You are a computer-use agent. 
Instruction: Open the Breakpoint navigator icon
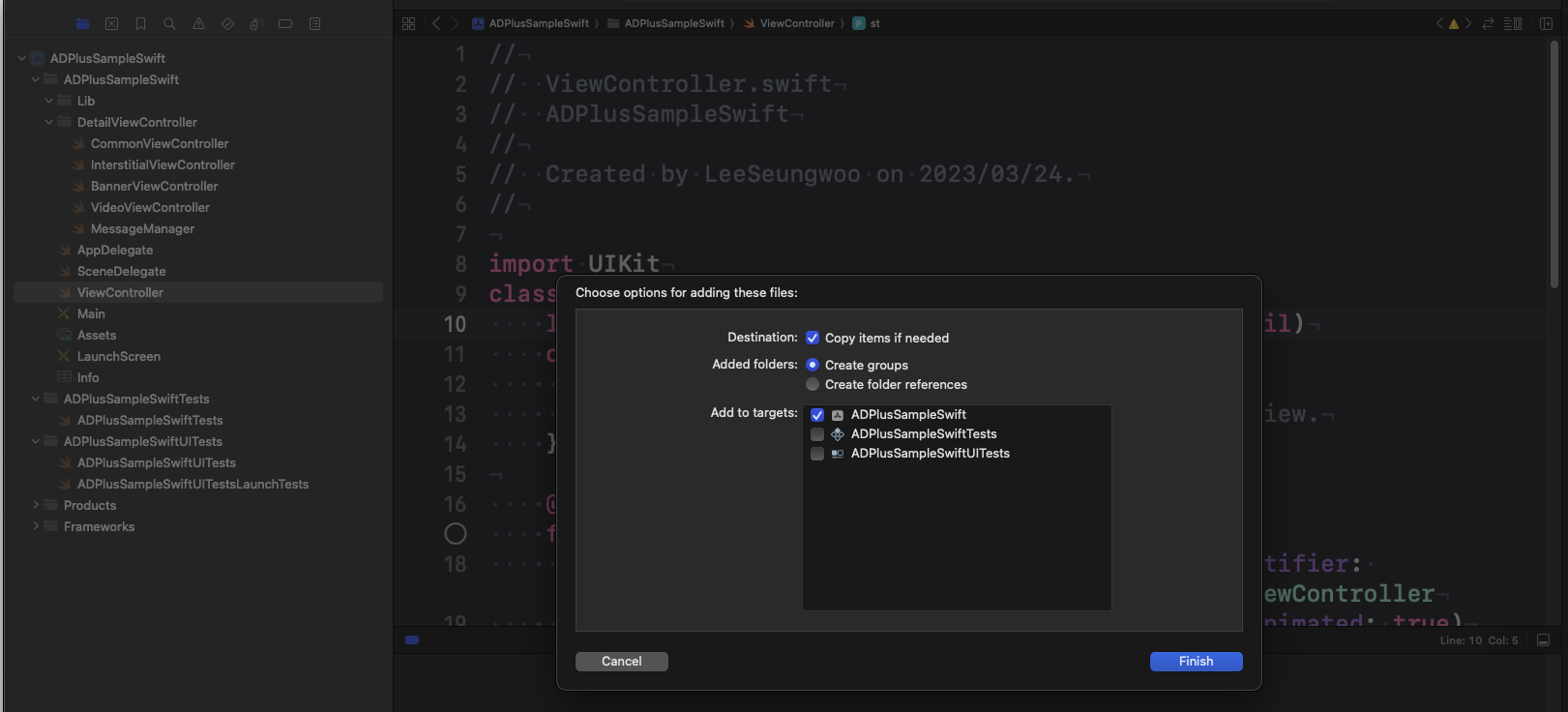pos(285,23)
